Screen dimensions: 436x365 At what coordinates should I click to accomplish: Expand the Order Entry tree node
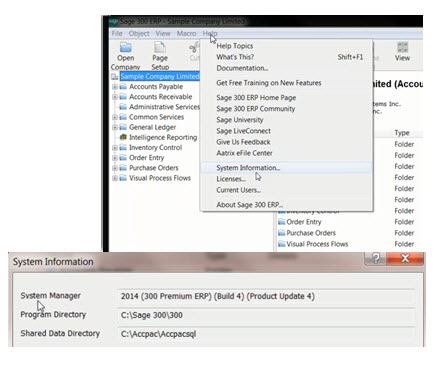(x=115, y=157)
